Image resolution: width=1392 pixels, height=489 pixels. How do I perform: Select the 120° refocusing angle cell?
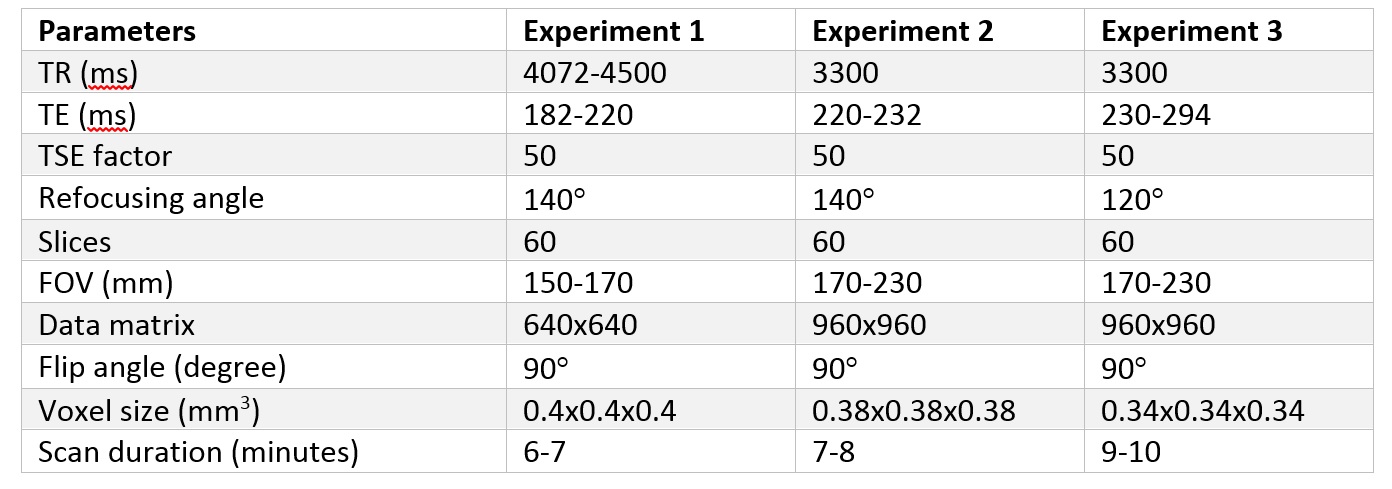1132,198
